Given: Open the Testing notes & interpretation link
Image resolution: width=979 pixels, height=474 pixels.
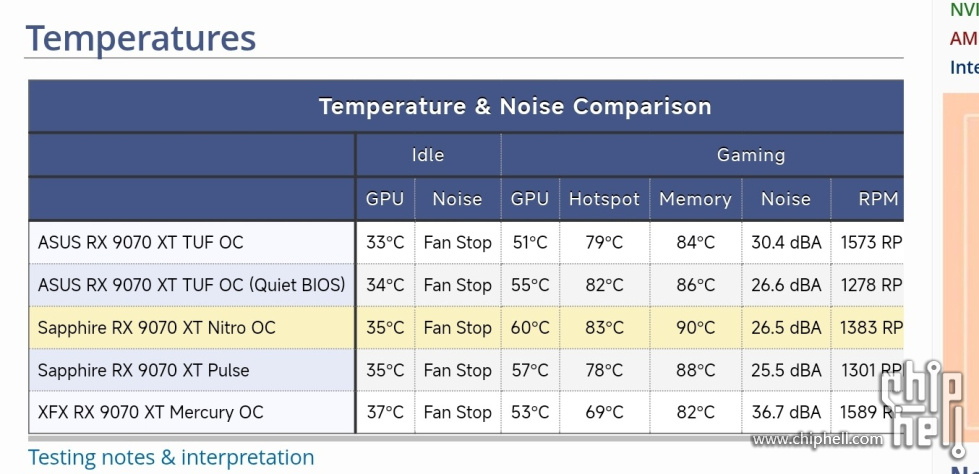Looking at the screenshot, I should coord(170,457).
